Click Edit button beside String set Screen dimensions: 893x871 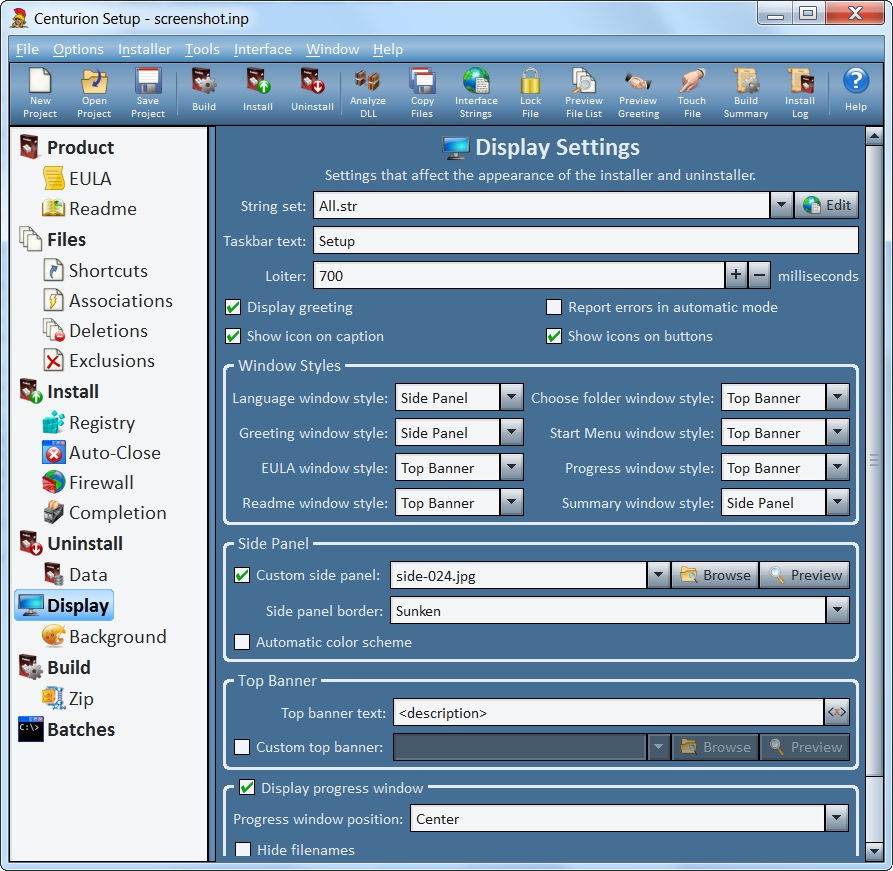click(x=826, y=205)
